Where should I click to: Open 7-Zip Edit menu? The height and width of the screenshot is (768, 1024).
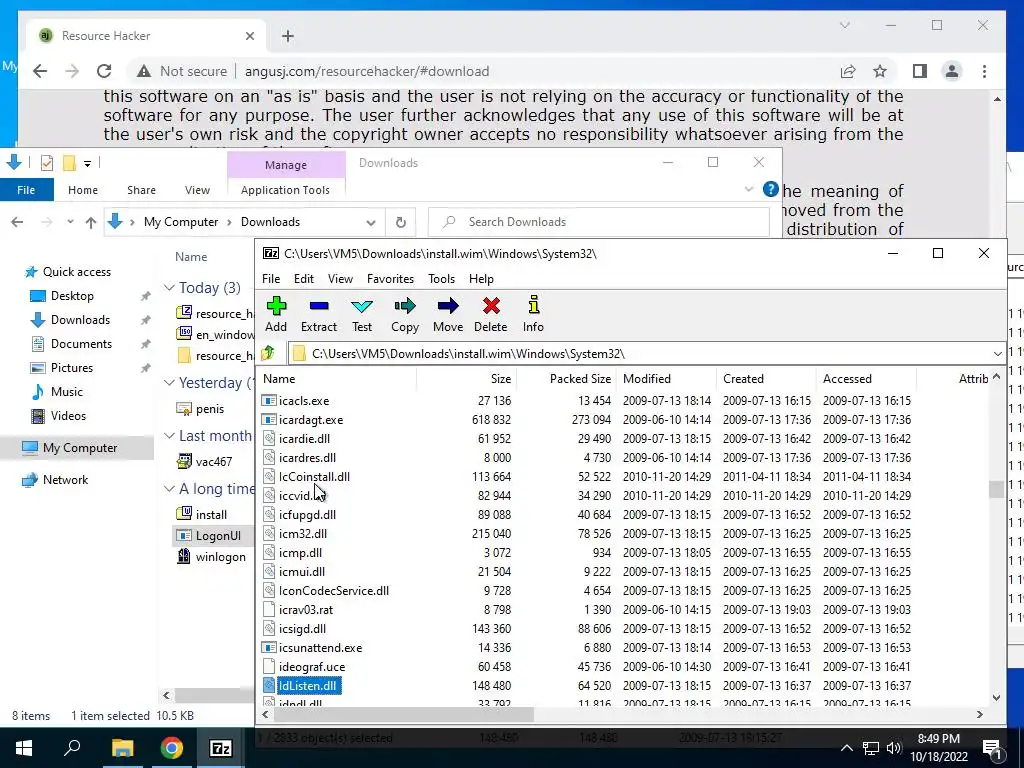coord(304,279)
